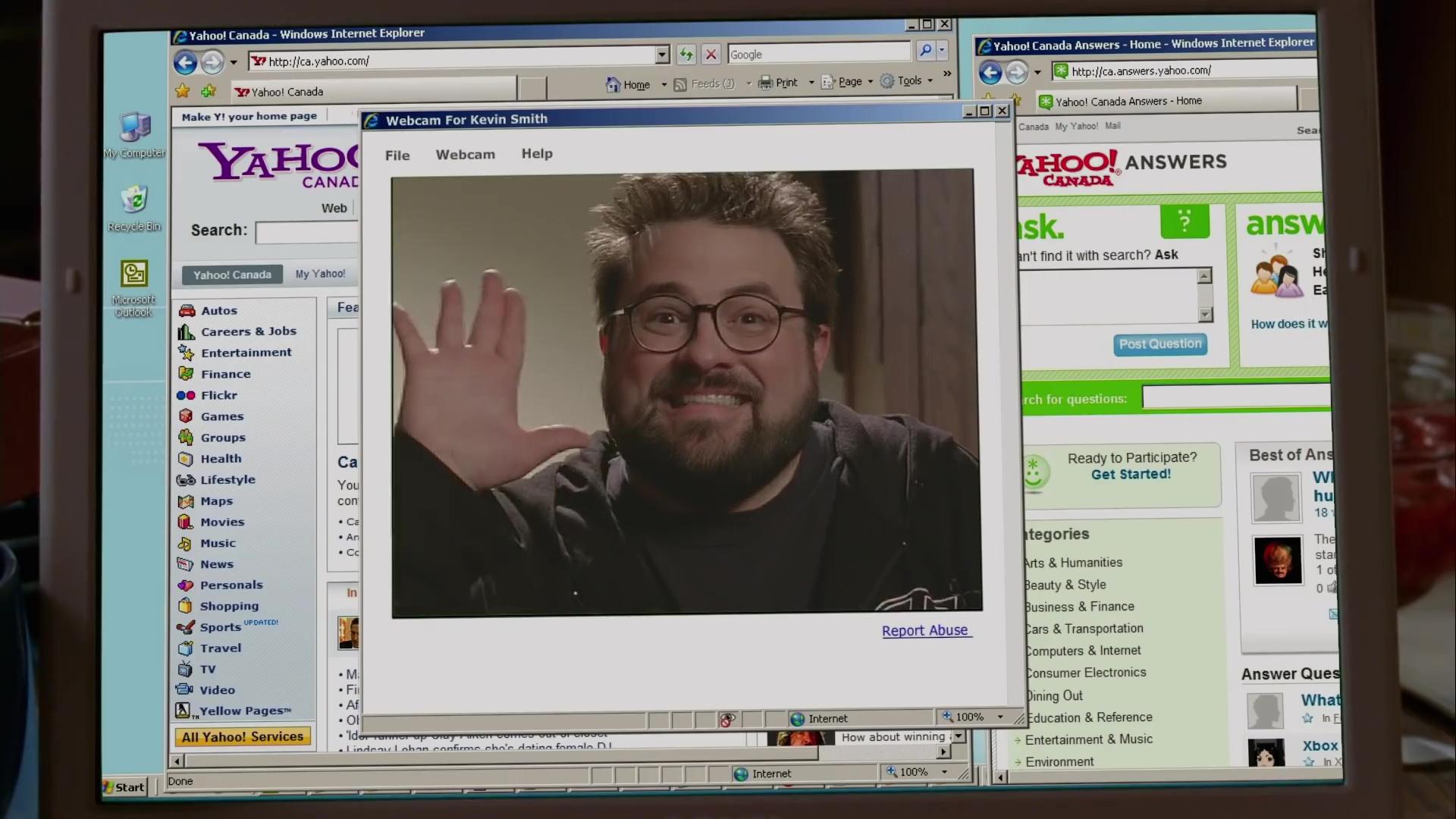
Task: Click the Add to Favorites icon
Action: [209, 91]
